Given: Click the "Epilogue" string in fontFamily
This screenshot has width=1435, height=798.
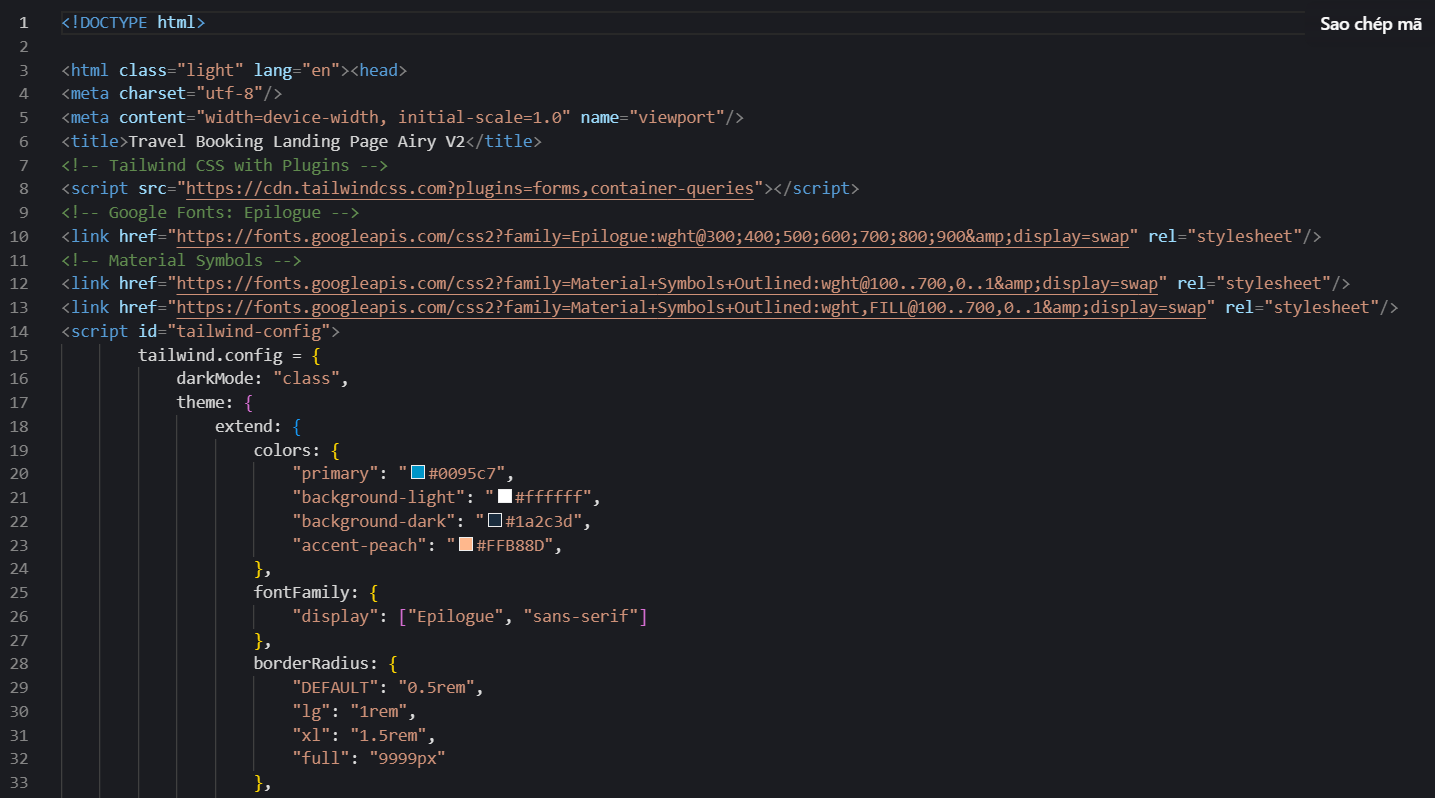Looking at the screenshot, I should [455, 616].
